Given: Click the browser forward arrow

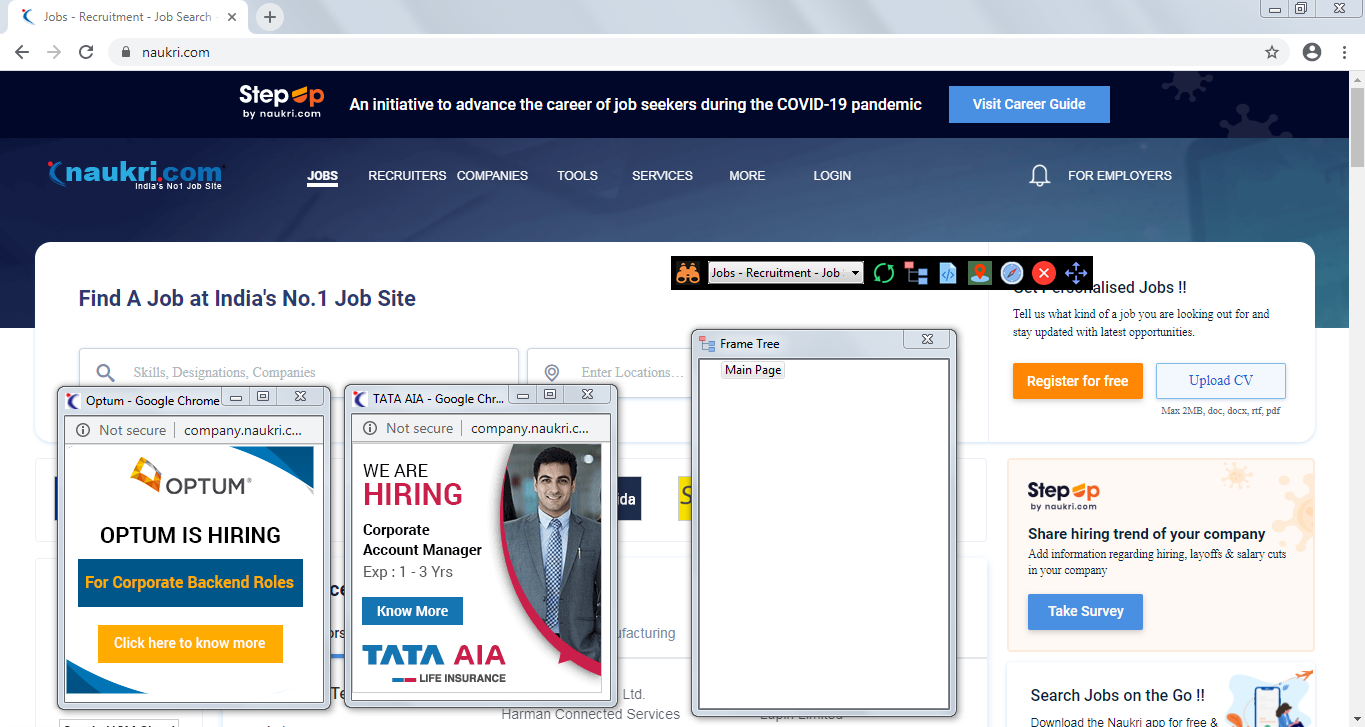Looking at the screenshot, I should coord(54,52).
